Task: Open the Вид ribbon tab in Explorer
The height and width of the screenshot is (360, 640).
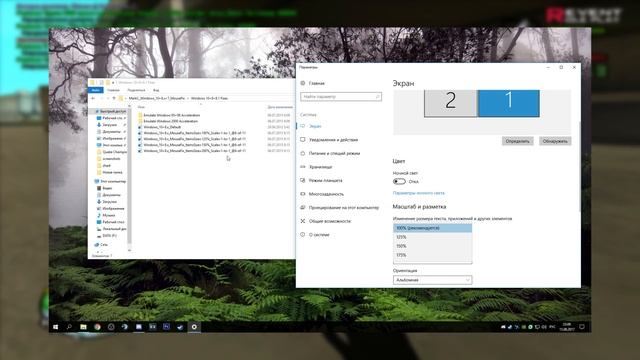Action: tap(156, 90)
